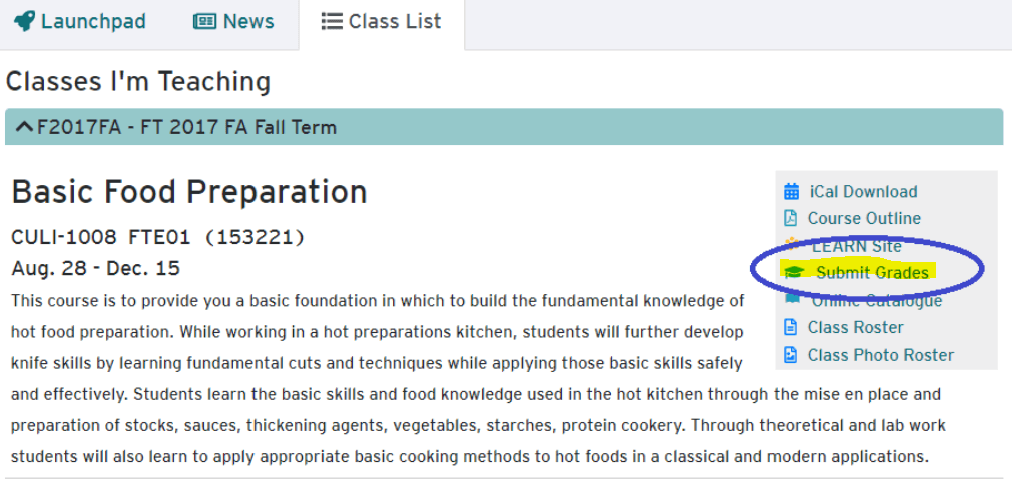Open the Online Catalogue link
Screen dimensions: 1012x493
coord(876,300)
